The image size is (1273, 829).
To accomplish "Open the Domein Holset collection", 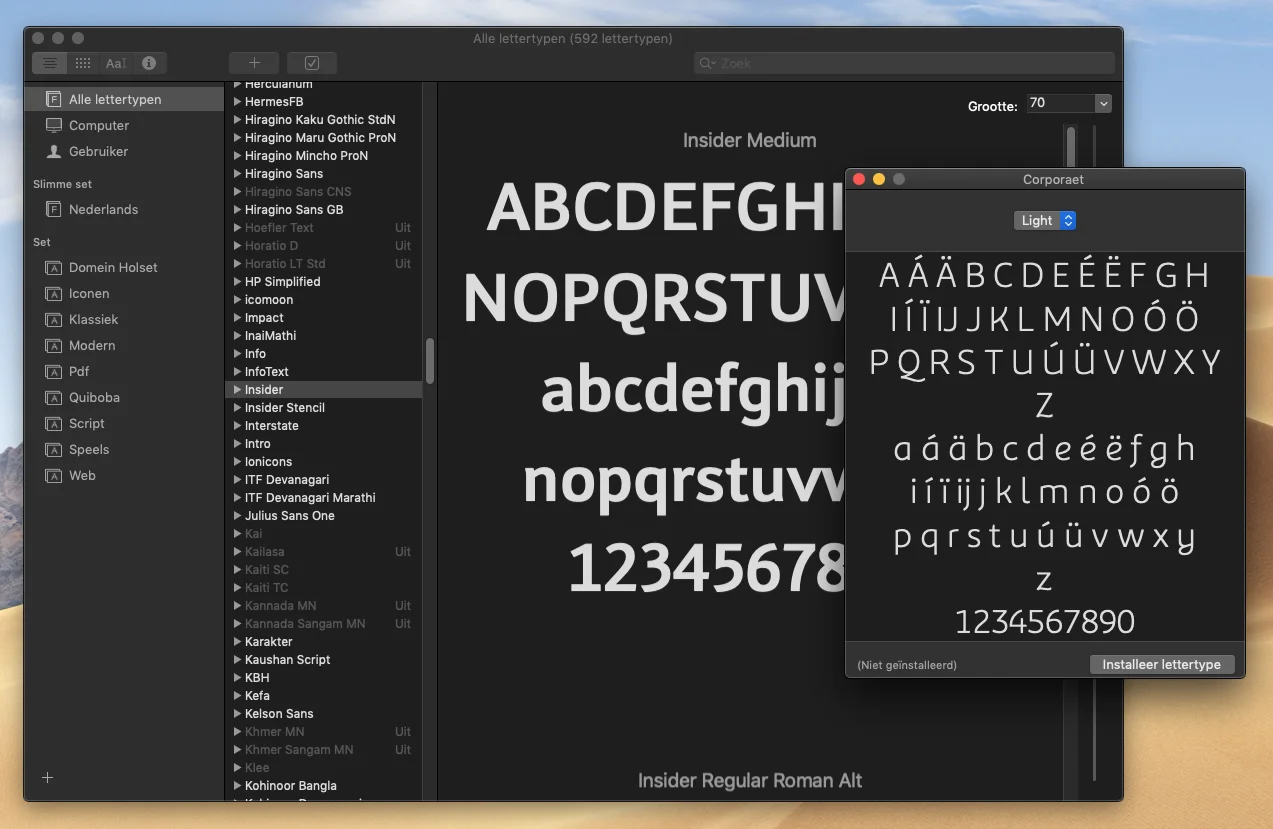I will point(124,267).
